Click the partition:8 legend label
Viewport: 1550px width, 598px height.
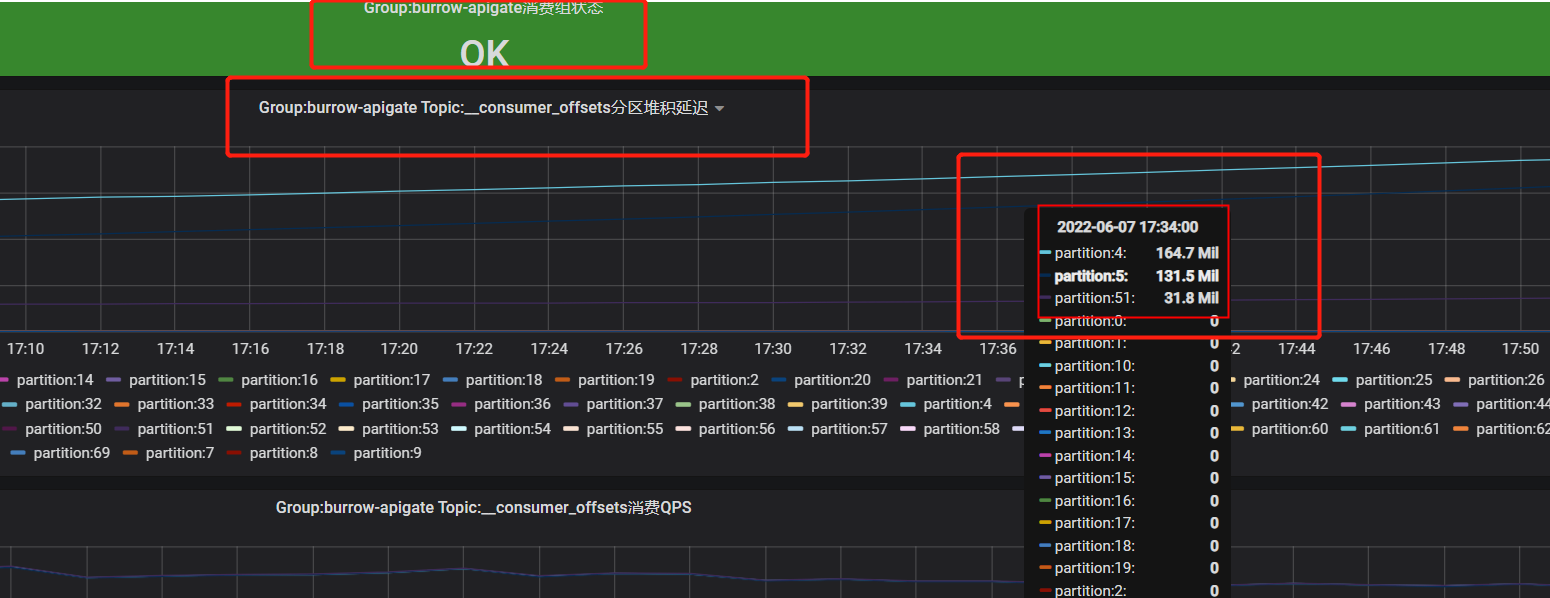pyautogui.click(x=283, y=453)
